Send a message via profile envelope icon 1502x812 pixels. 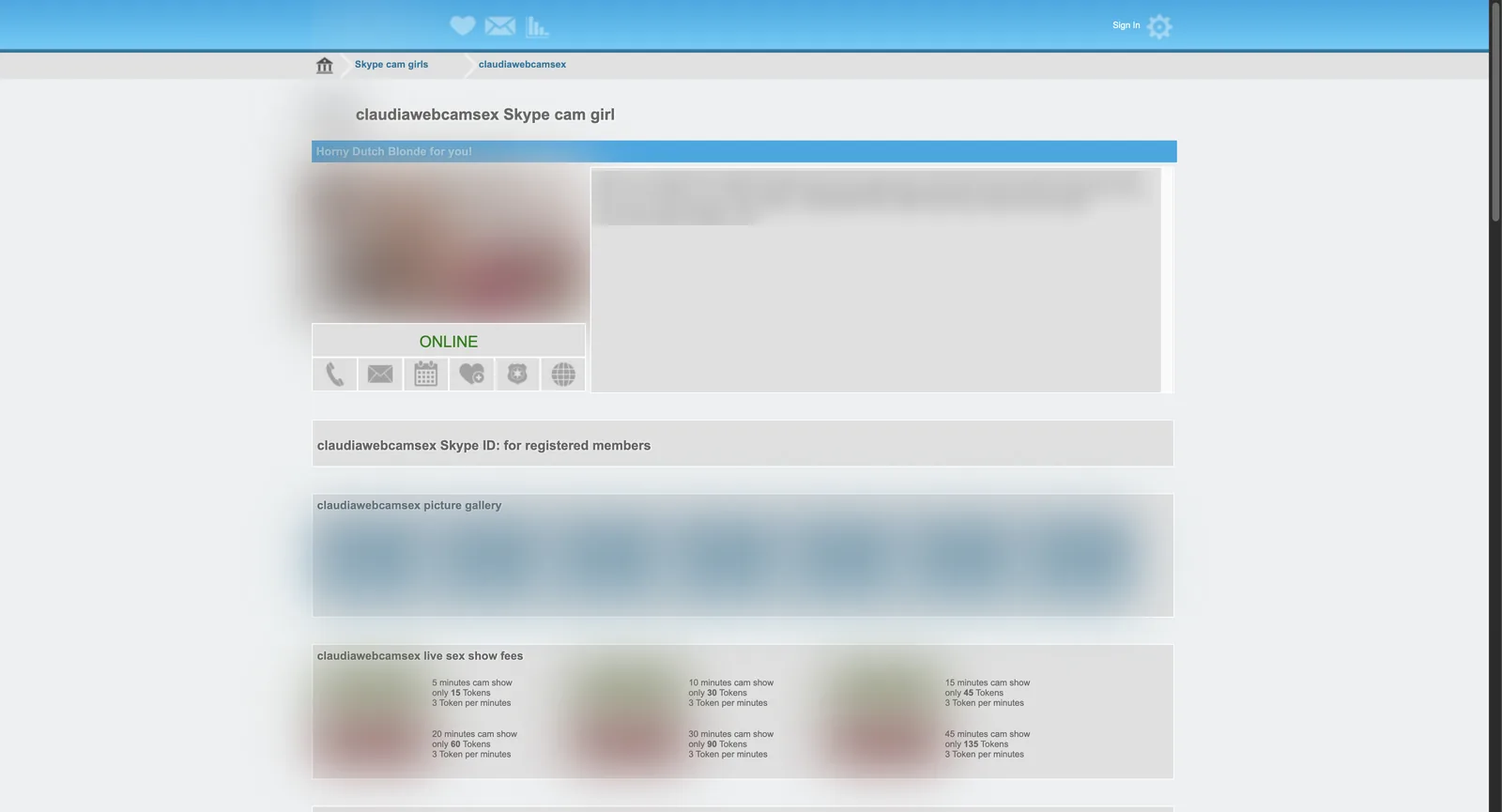(380, 375)
